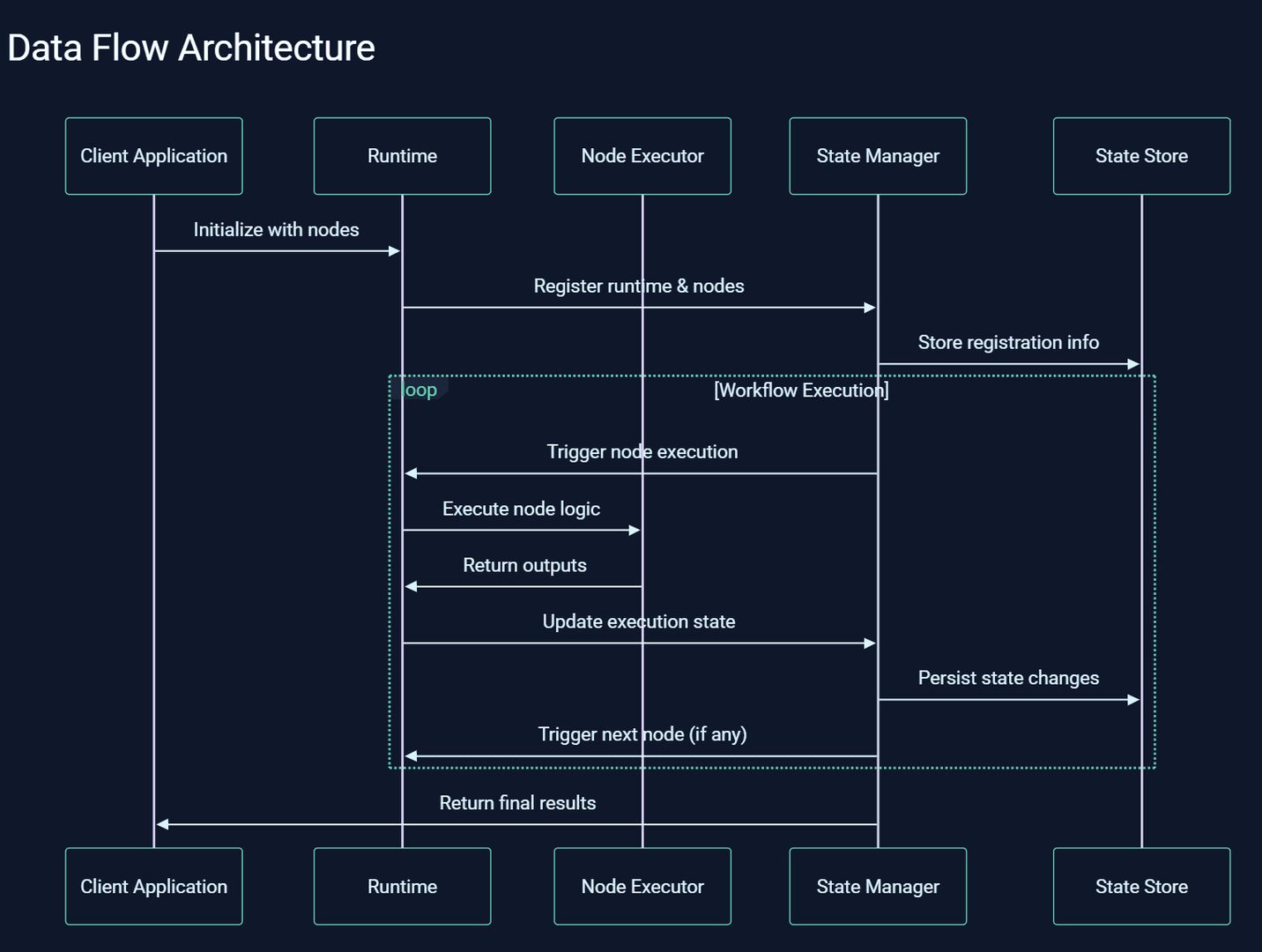Select the Node Executor top box
1262x952 pixels.
642,156
